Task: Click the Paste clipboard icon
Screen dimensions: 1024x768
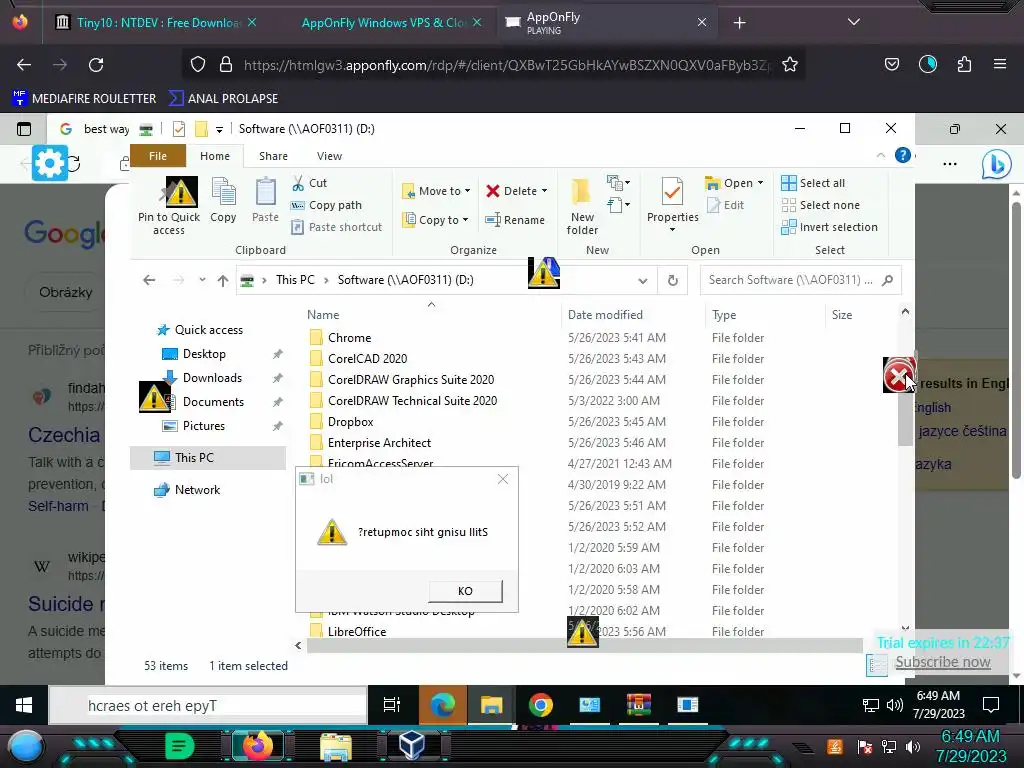Action: [x=265, y=200]
